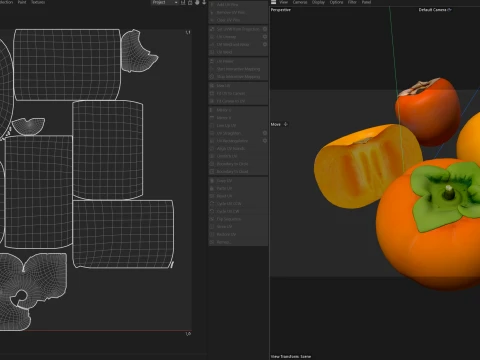Open options gear for UV Rectangularize
480x360 pixels.
point(265,141)
